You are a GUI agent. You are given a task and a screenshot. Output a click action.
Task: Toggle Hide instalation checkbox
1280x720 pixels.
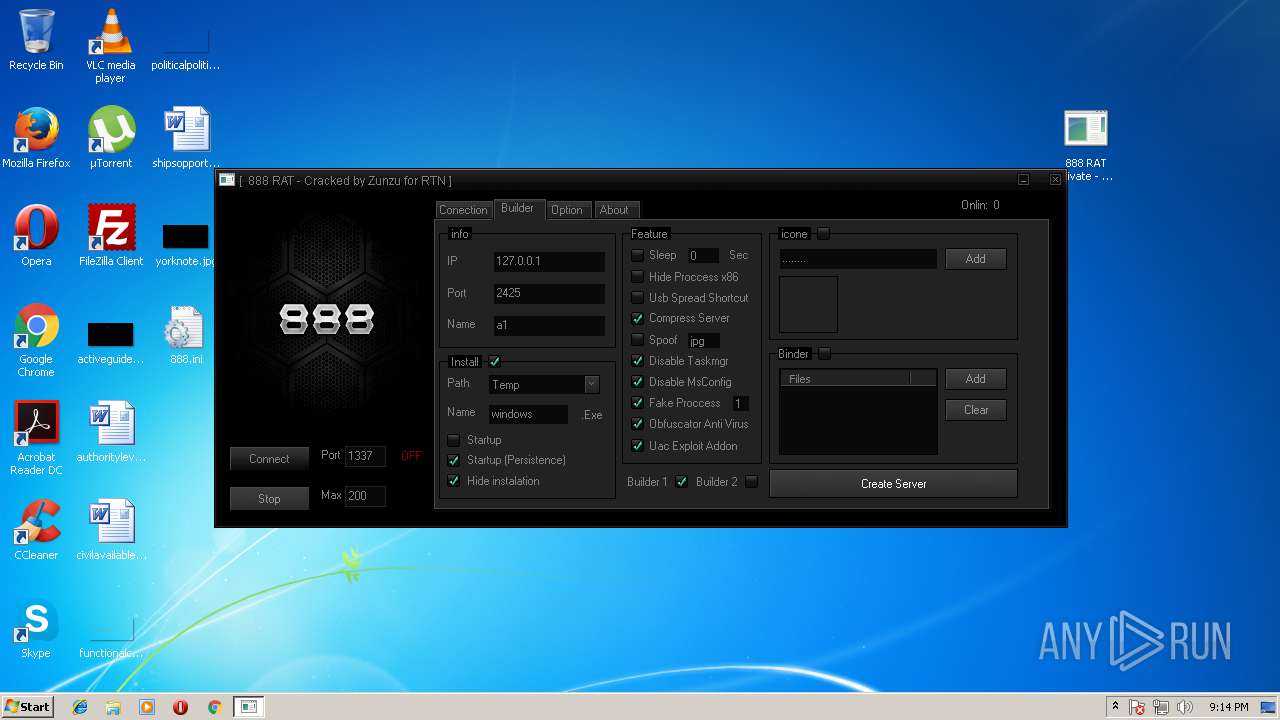pos(454,481)
